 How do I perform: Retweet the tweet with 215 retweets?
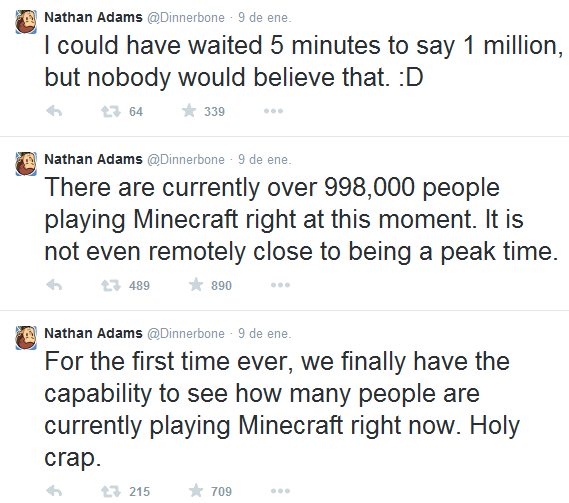[111, 491]
